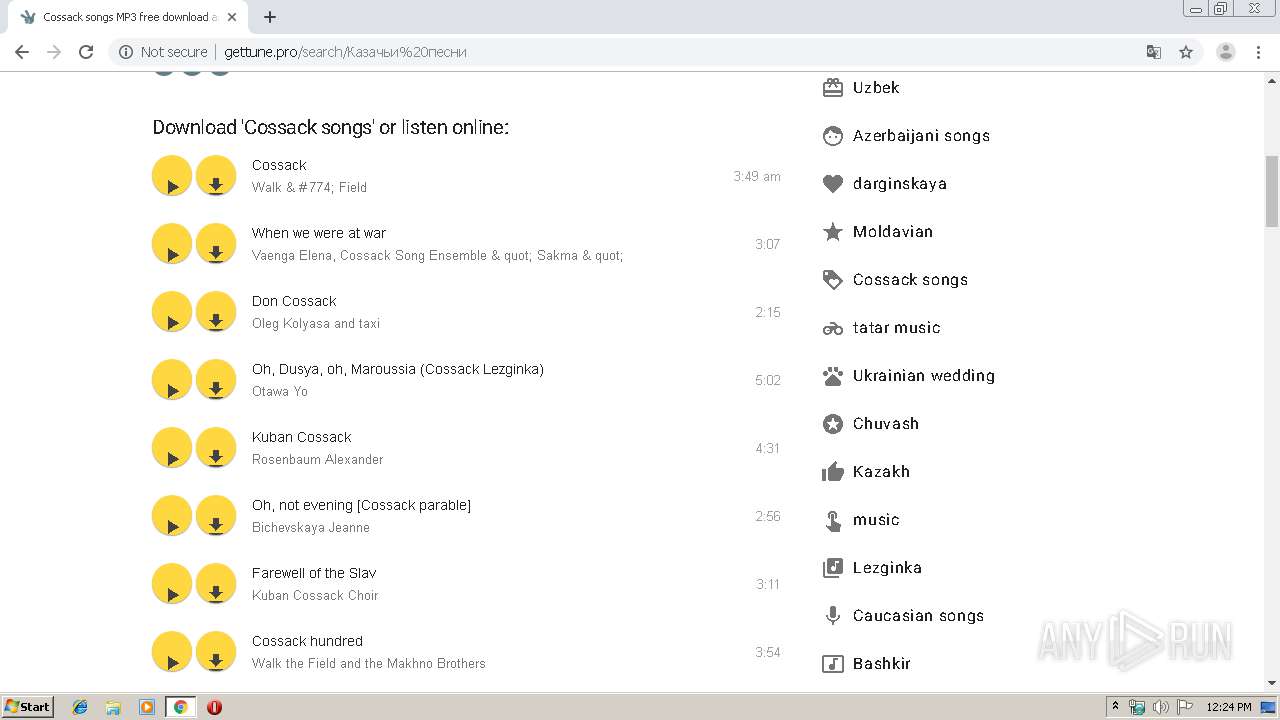The height and width of the screenshot is (720, 1280).
Task: Click the bike icon beside tatar music
Action: coord(833,328)
